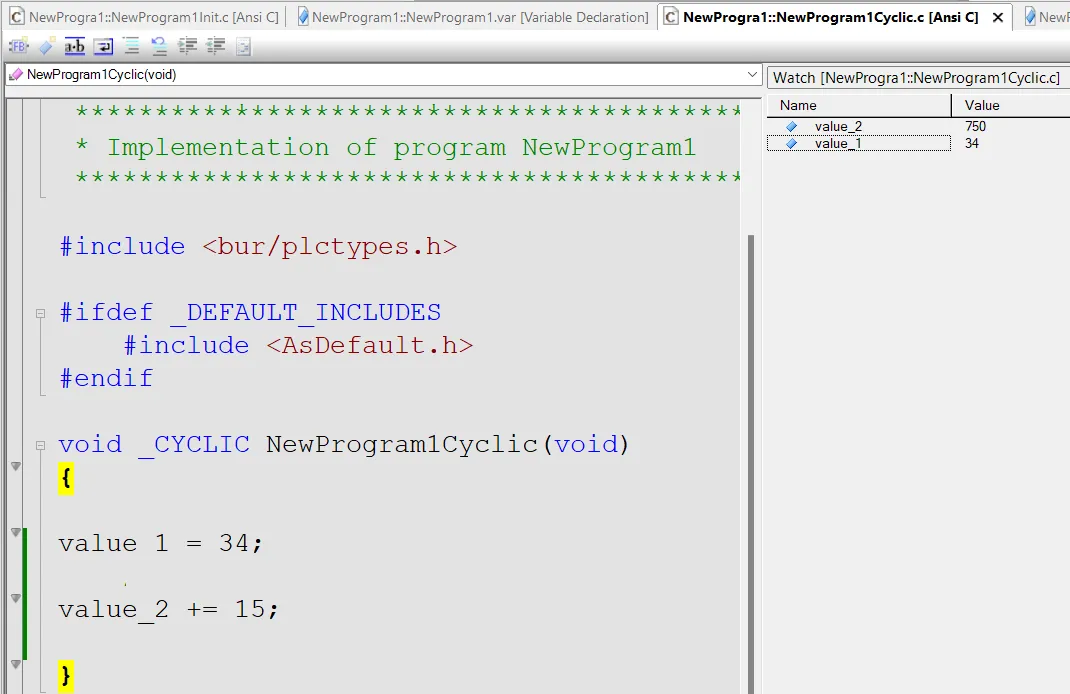
Task: Click the insert variable diamond icon
Action: [46, 46]
